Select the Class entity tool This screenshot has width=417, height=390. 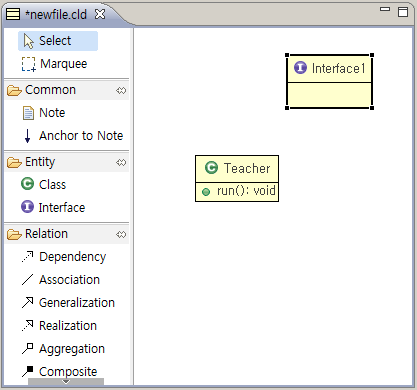point(44,184)
